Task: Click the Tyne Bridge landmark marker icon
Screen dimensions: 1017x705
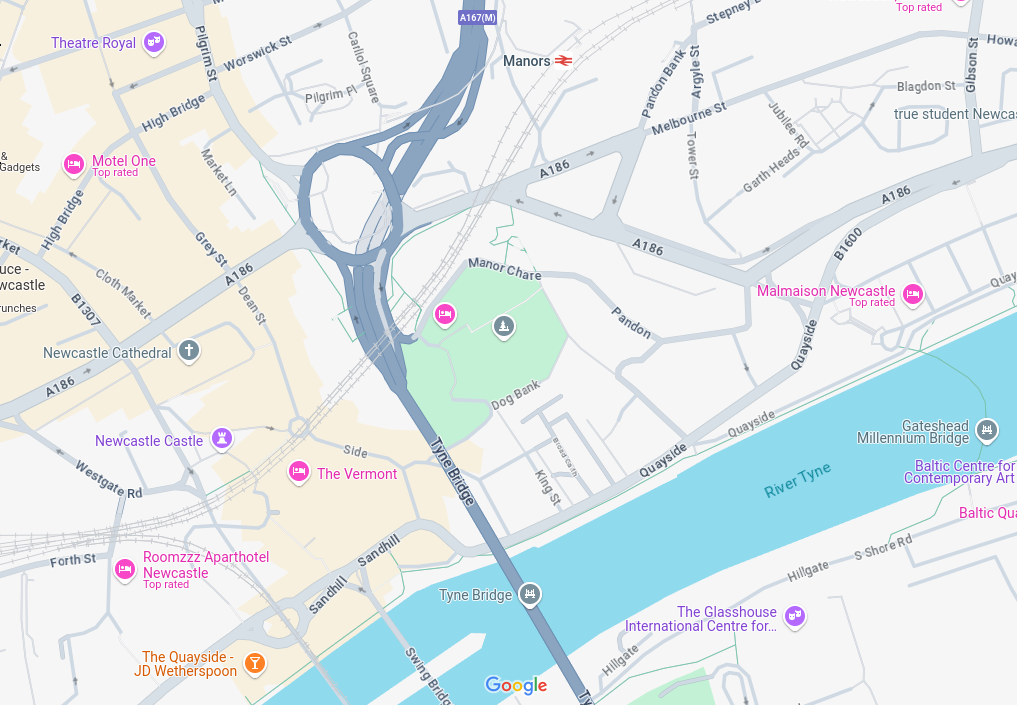Action: (530, 594)
